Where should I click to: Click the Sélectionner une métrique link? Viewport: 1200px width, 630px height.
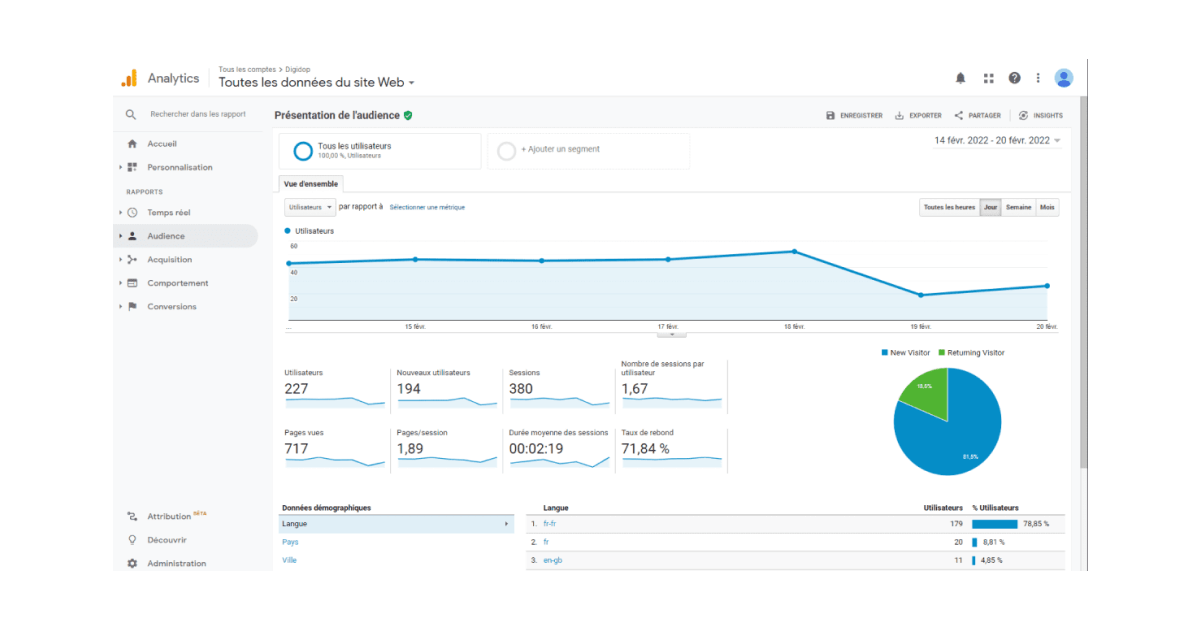pyautogui.click(x=427, y=208)
